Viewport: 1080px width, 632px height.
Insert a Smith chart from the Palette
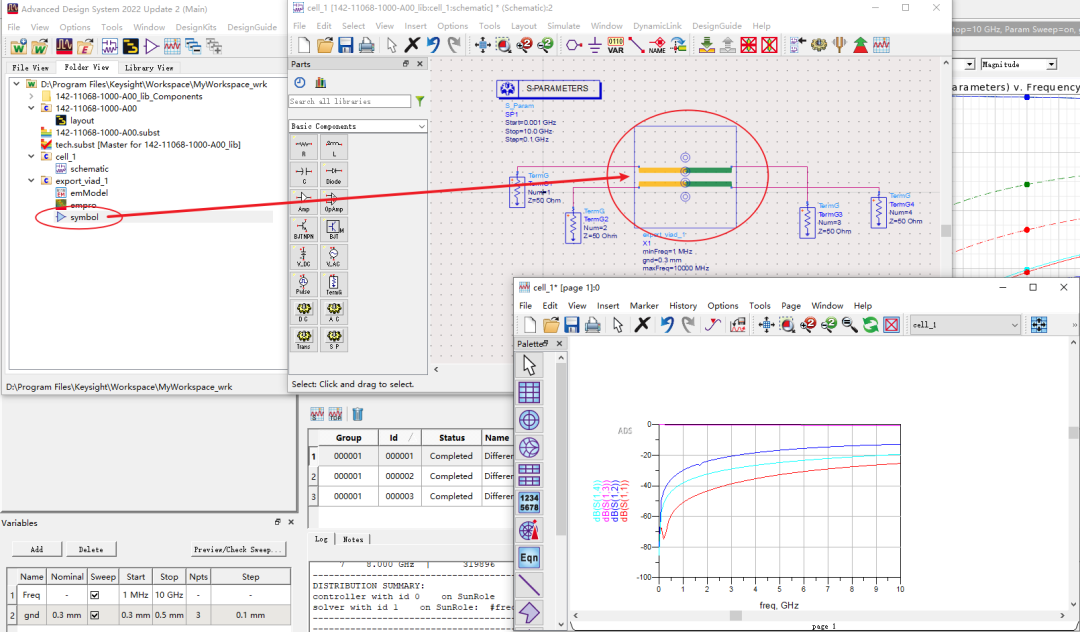(x=529, y=447)
